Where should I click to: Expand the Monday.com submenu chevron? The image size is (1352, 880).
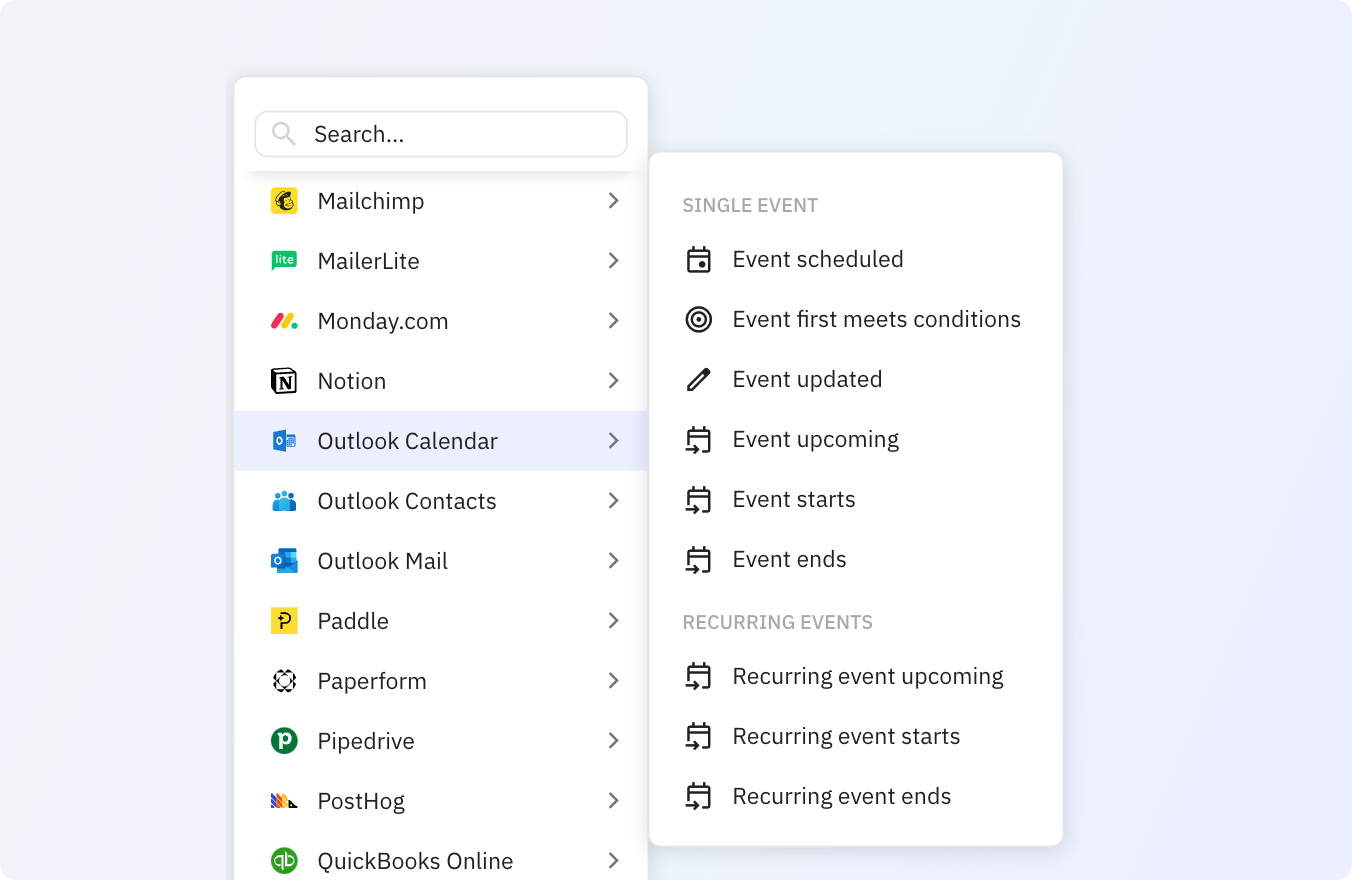tap(614, 321)
